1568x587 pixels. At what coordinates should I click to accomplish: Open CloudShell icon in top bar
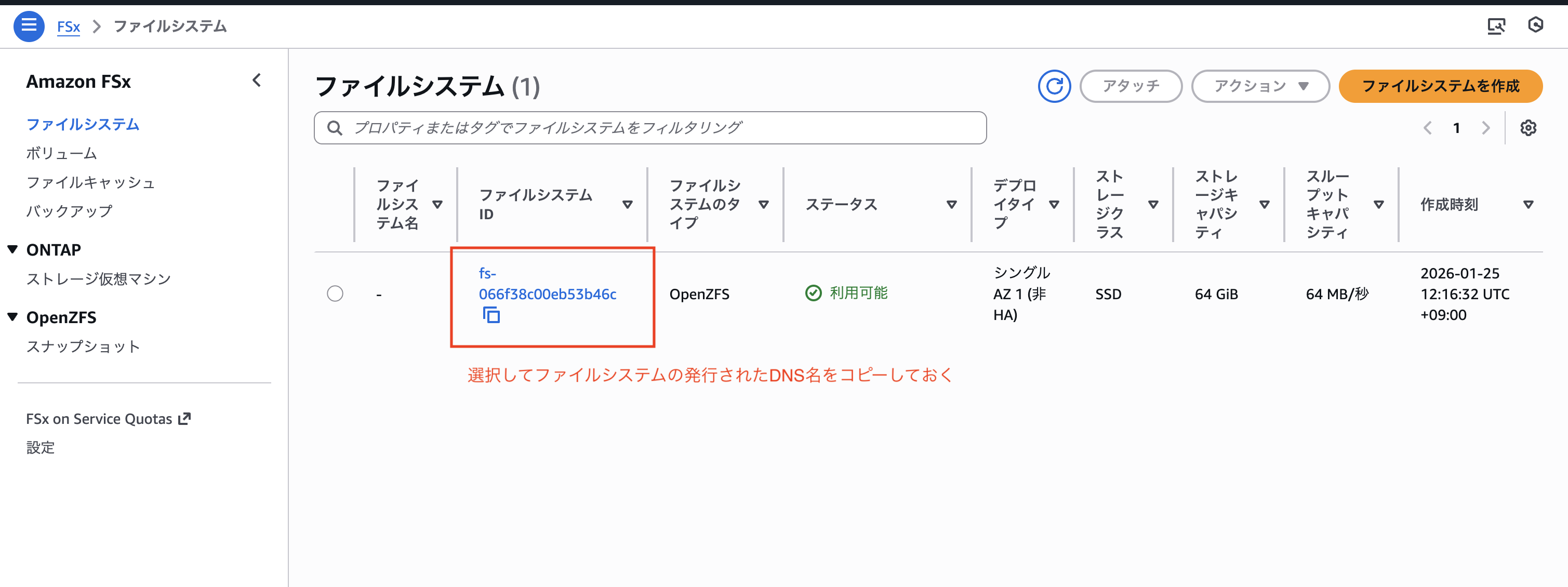[x=1496, y=26]
